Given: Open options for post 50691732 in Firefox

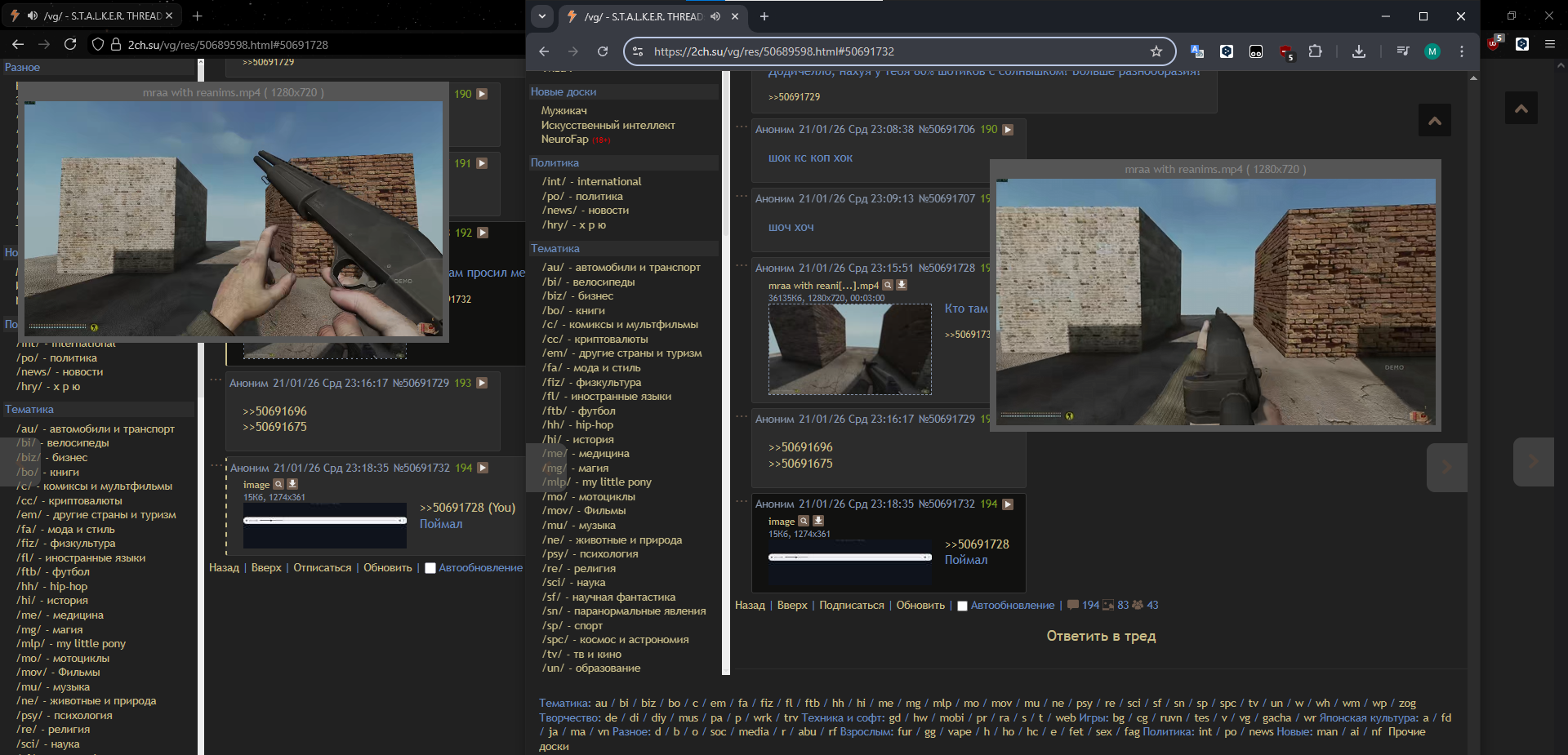Looking at the screenshot, I should click(216, 465).
